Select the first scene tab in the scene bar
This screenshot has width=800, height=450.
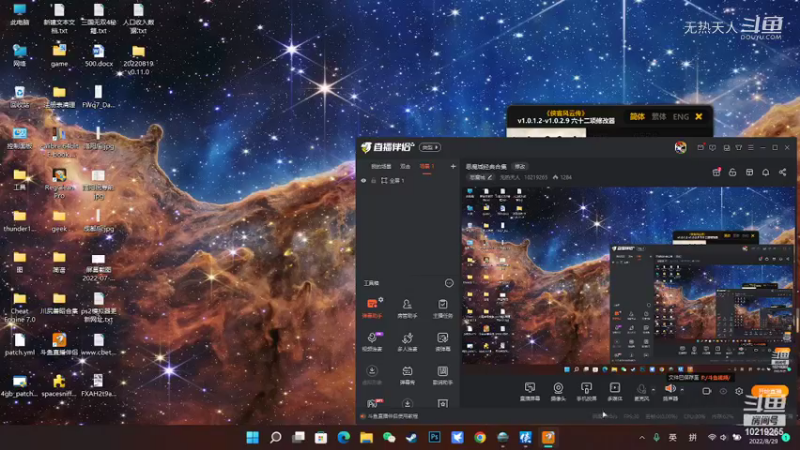click(381, 166)
